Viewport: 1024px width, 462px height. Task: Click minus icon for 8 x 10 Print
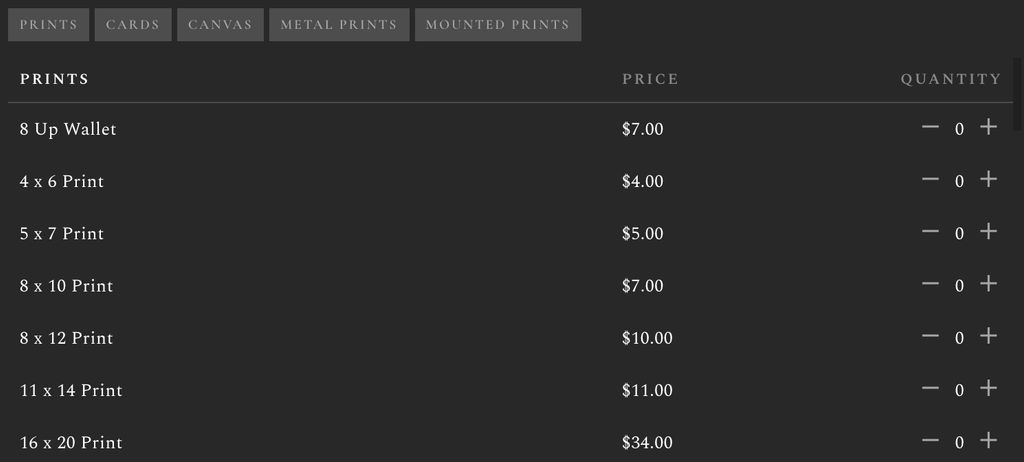(x=930, y=284)
